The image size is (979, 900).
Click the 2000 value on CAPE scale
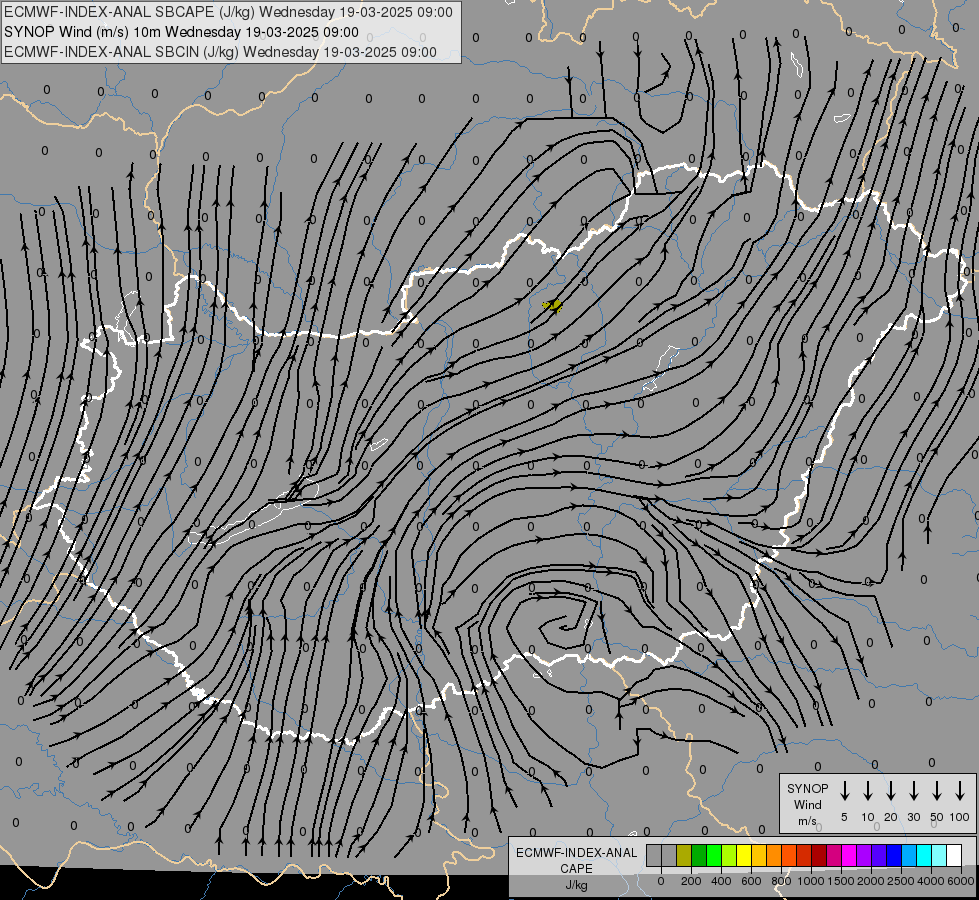pos(871,881)
